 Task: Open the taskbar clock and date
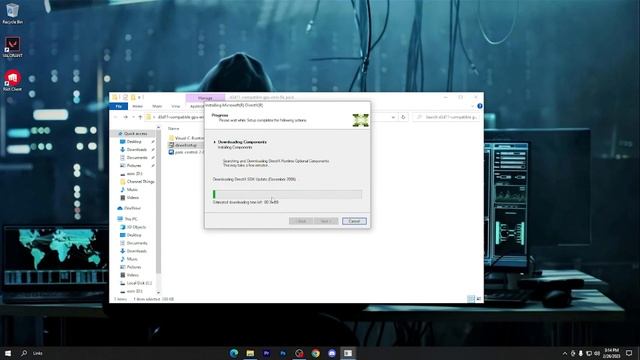coord(611,353)
